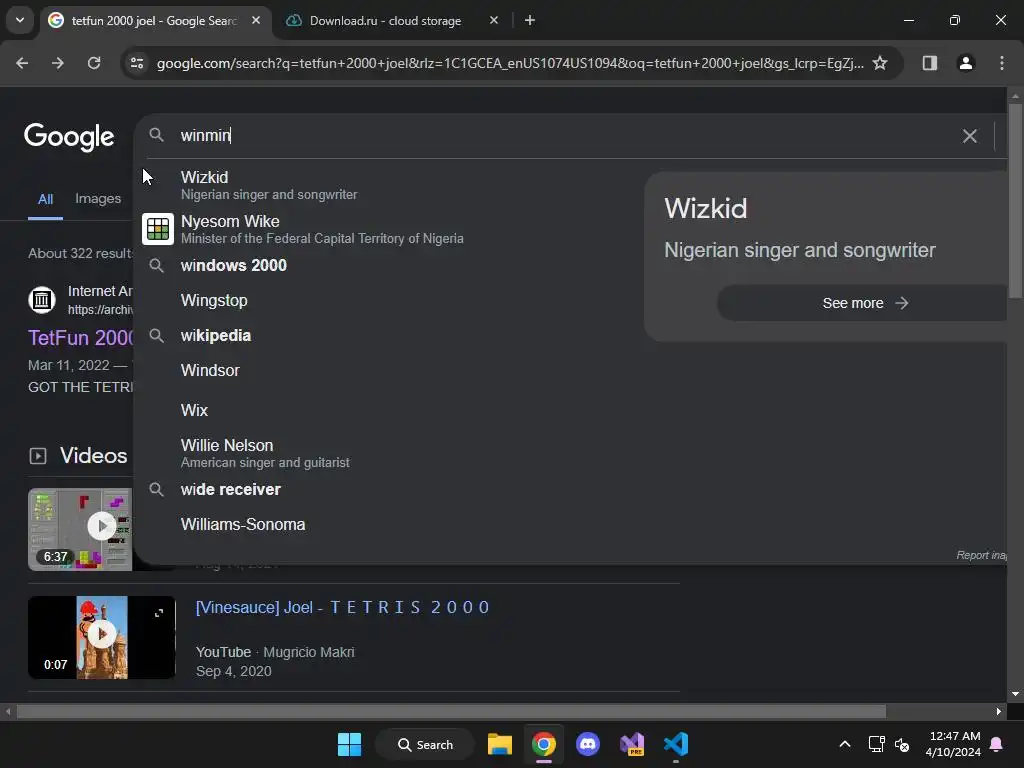
Task: Click Chrome icon in taskbar
Action: tap(544, 744)
